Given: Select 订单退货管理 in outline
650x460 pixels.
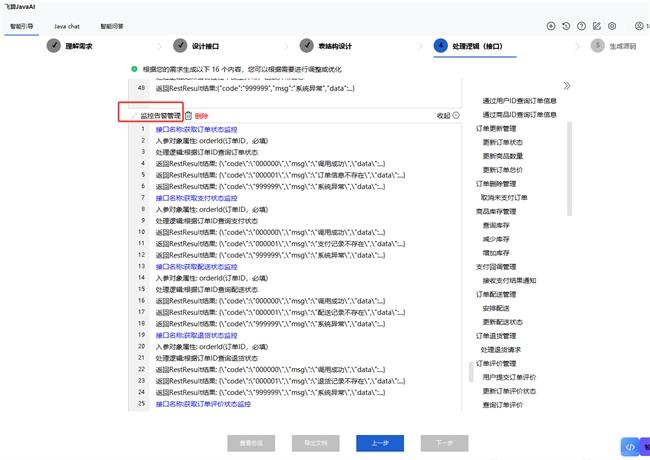Looking at the screenshot, I should click(x=496, y=336).
